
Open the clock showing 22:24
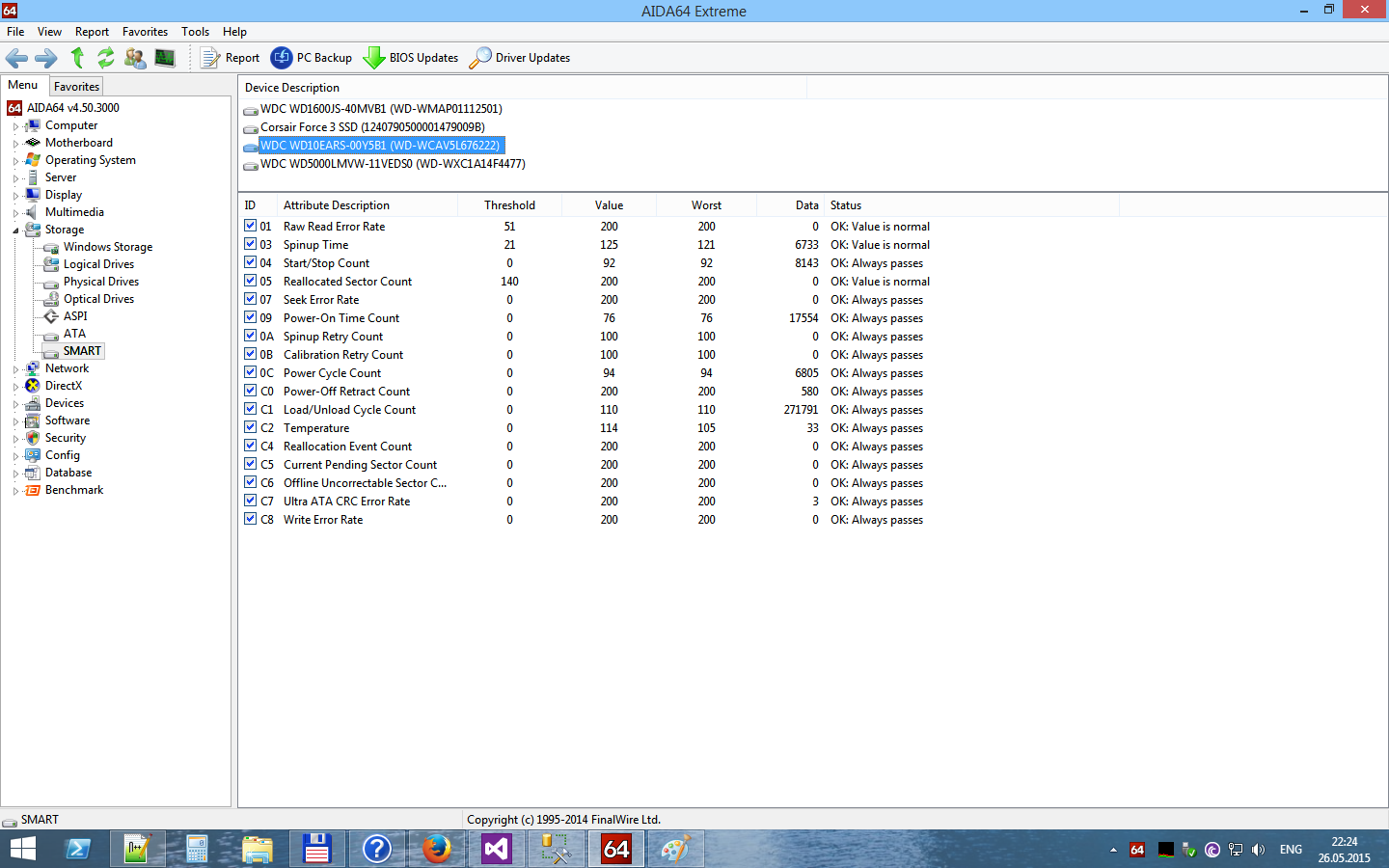tap(1345, 850)
